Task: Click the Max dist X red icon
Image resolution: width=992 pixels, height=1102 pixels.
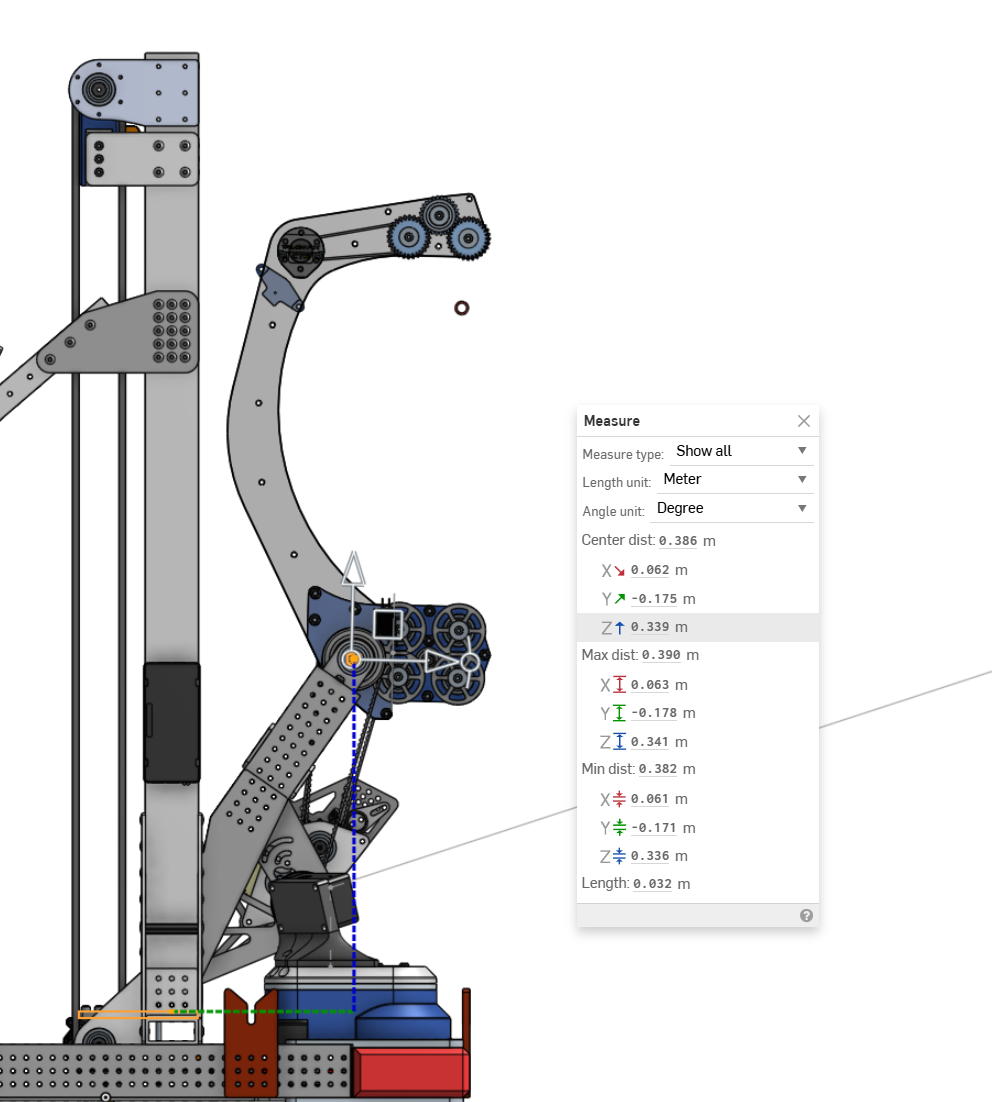Action: 619,685
